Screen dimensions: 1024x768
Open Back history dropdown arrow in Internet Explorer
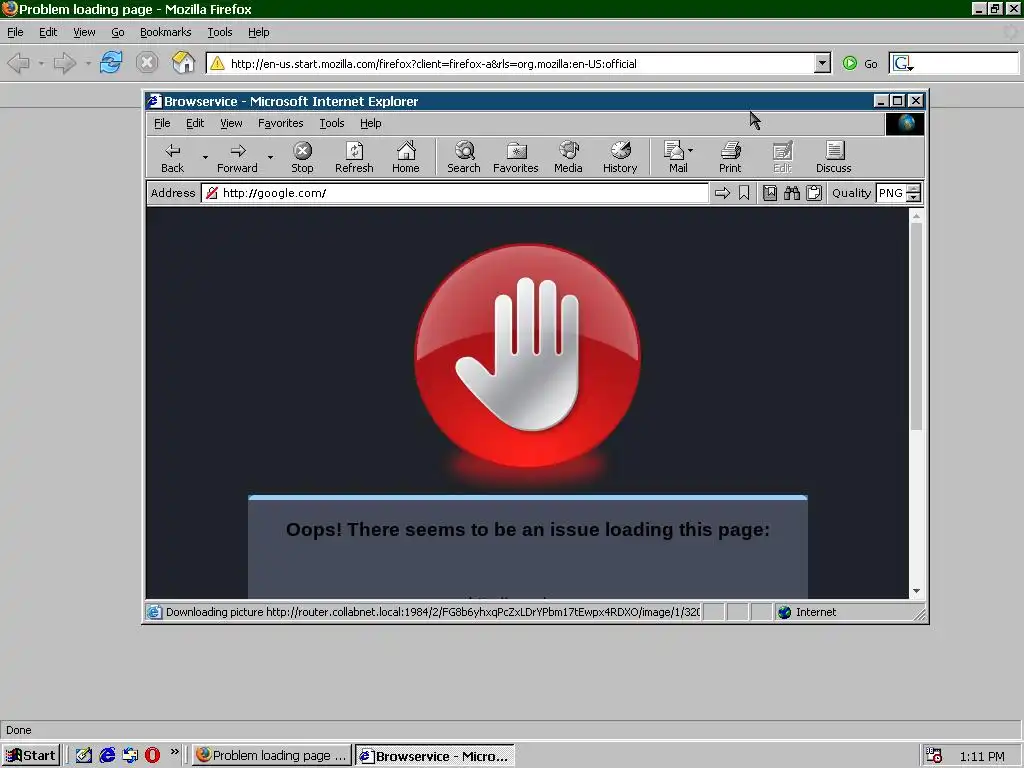pyautogui.click(x=205, y=157)
